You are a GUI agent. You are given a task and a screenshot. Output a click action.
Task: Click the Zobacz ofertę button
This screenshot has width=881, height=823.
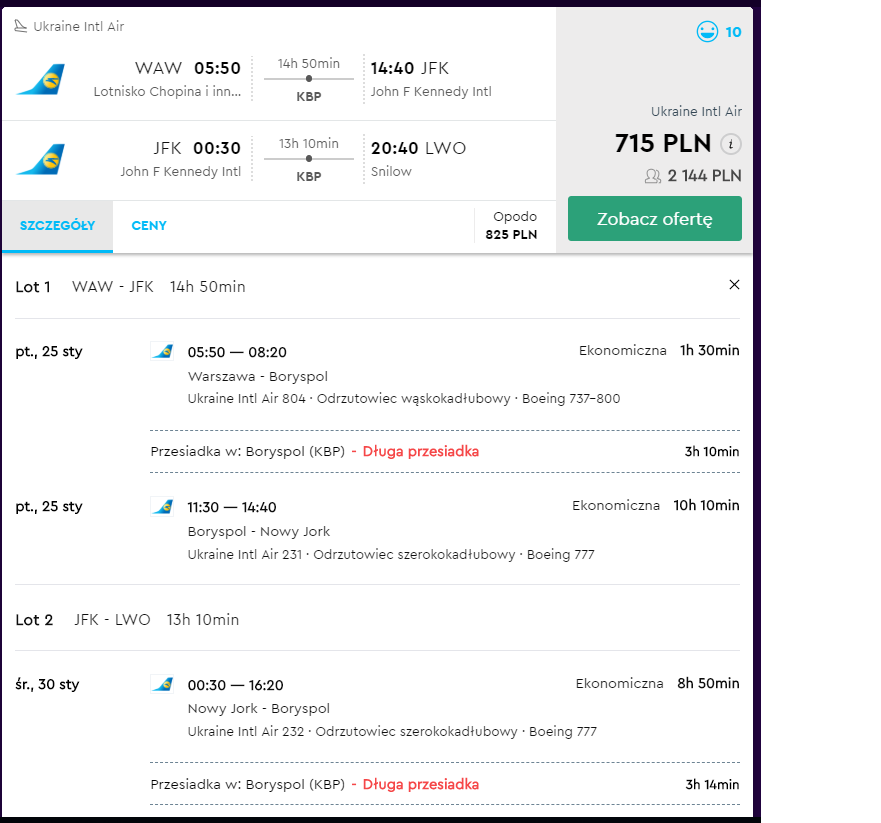(x=655, y=219)
